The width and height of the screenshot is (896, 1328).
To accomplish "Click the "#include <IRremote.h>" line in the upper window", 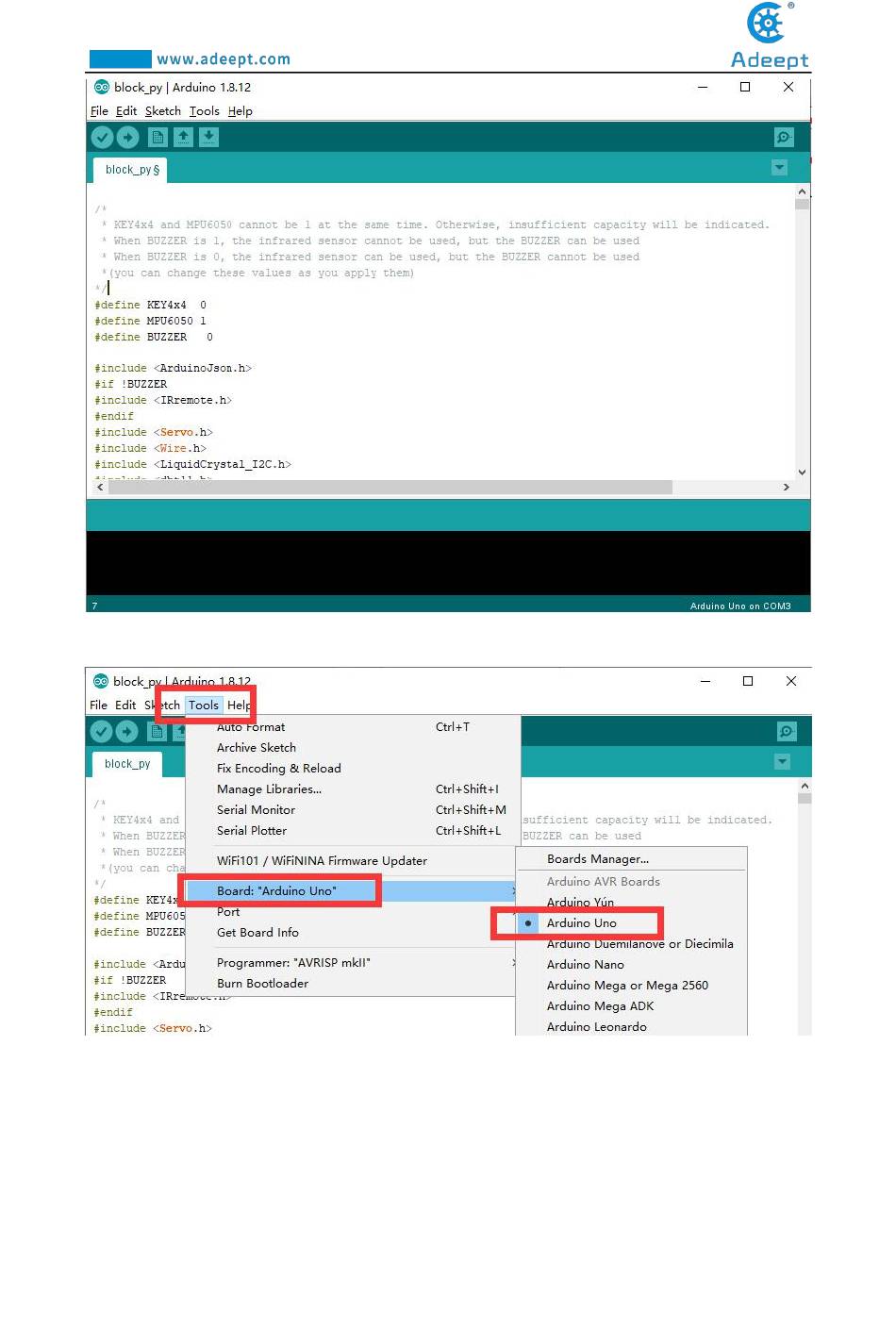I will (163, 400).
